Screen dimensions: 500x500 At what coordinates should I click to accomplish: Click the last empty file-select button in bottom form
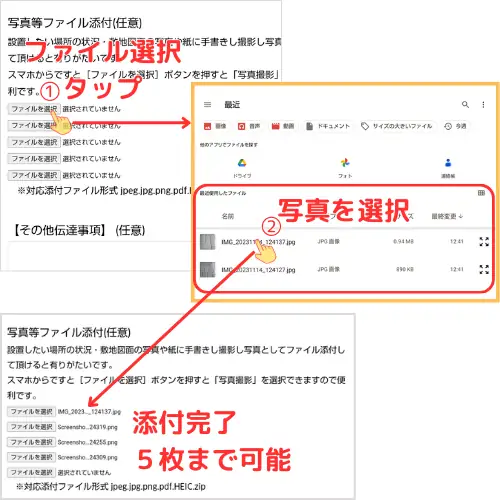[x=31, y=472]
